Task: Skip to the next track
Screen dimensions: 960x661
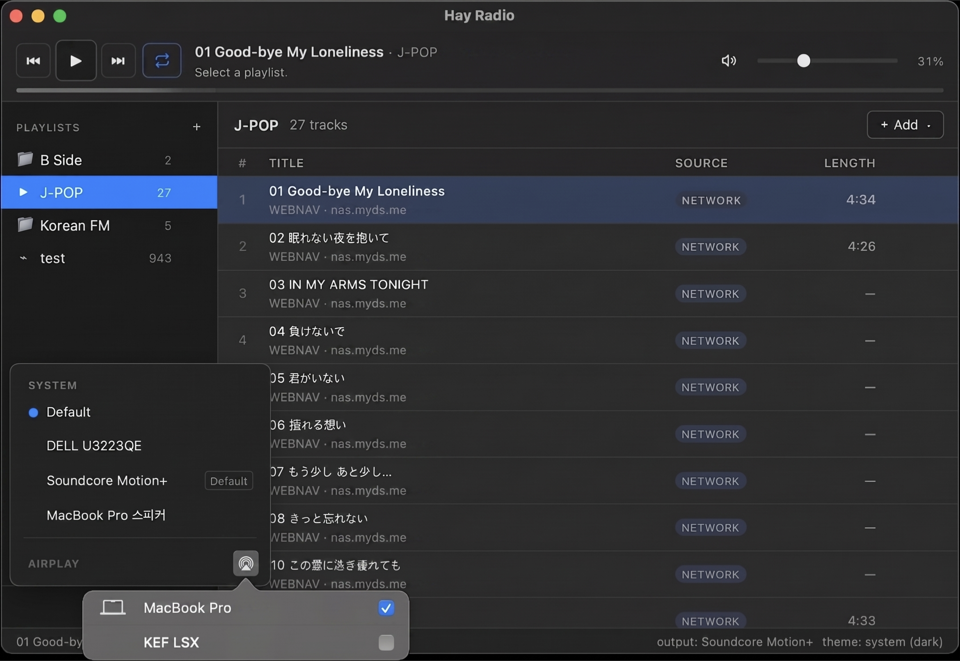Action: click(x=118, y=60)
